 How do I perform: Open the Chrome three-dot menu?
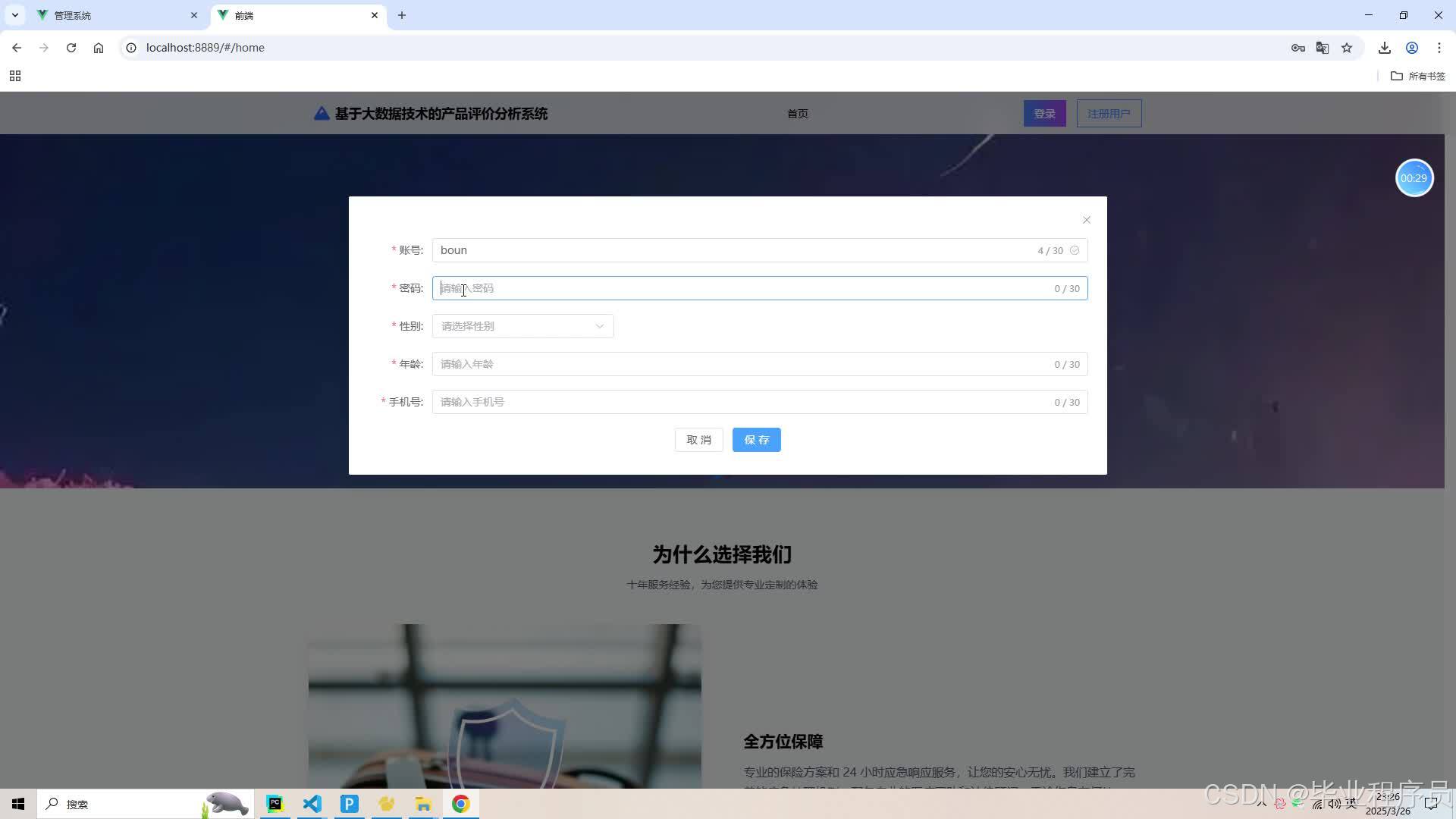(1439, 48)
